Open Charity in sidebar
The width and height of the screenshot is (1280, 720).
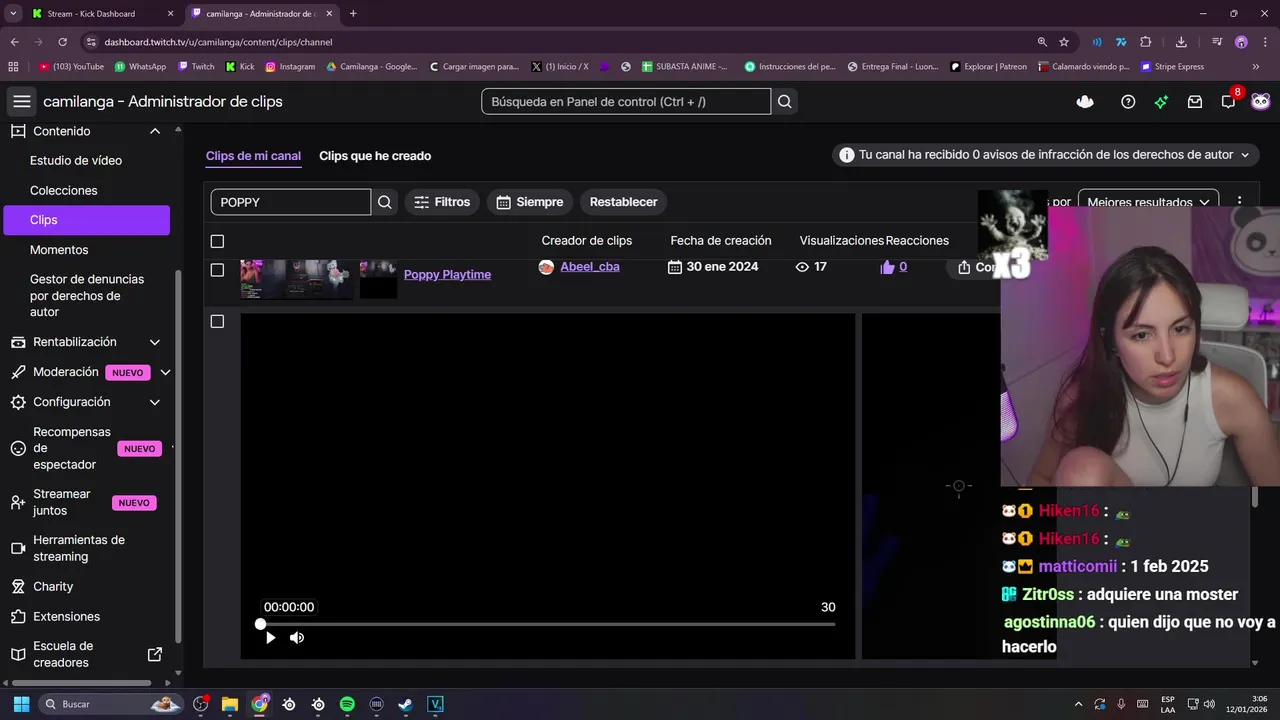coord(53,586)
